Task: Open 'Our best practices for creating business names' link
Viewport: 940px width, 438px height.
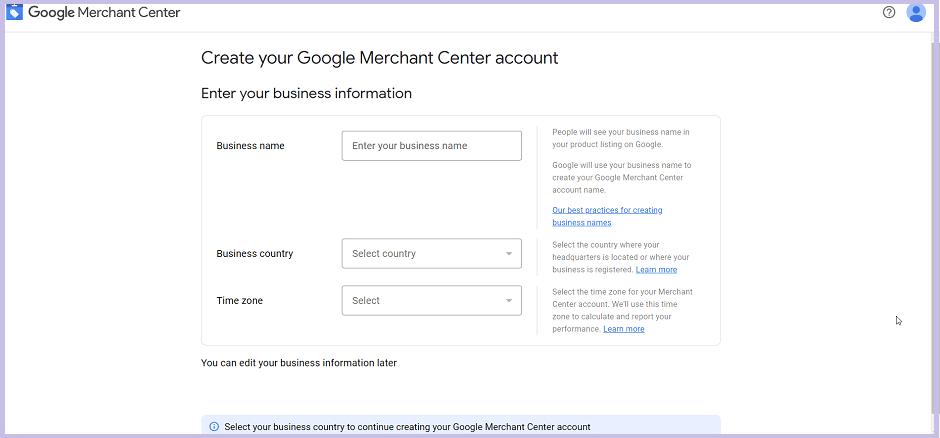Action: tap(607, 216)
